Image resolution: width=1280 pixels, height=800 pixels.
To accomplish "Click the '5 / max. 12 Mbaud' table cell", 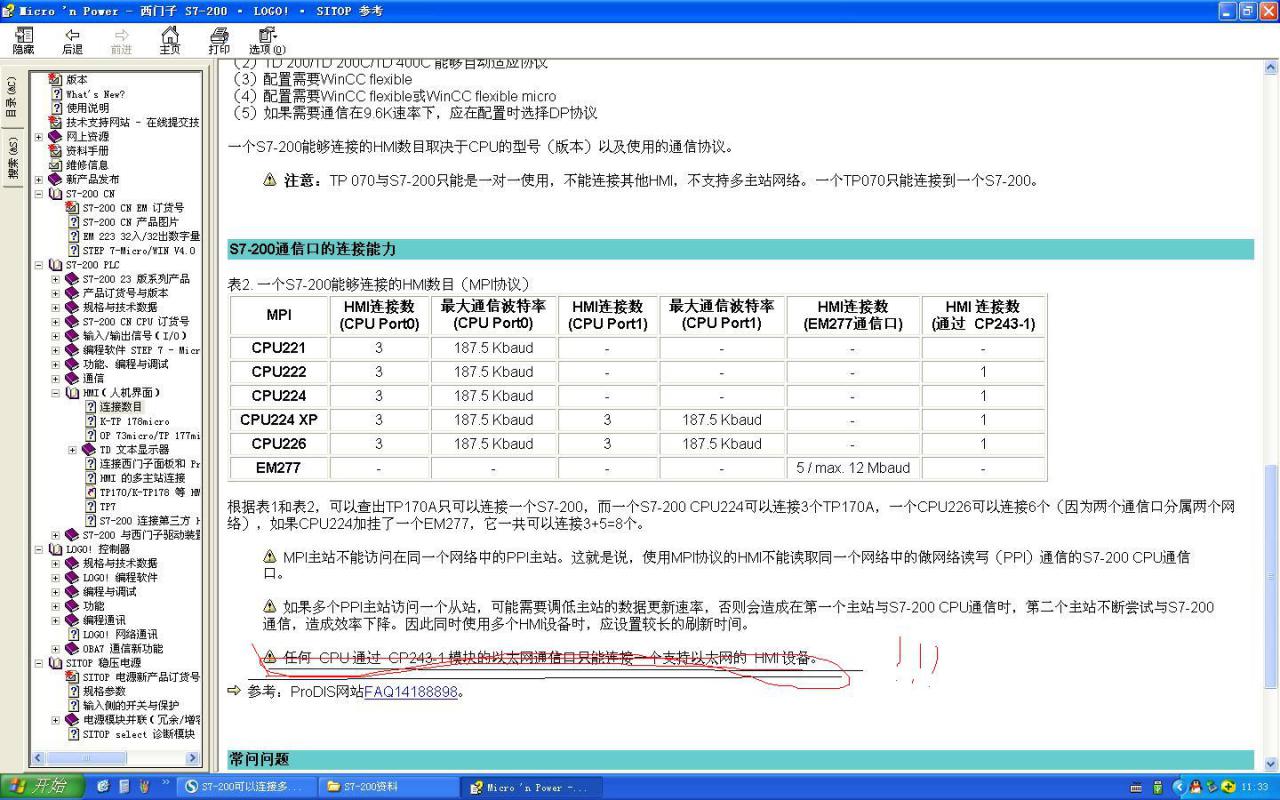I will coord(853,468).
